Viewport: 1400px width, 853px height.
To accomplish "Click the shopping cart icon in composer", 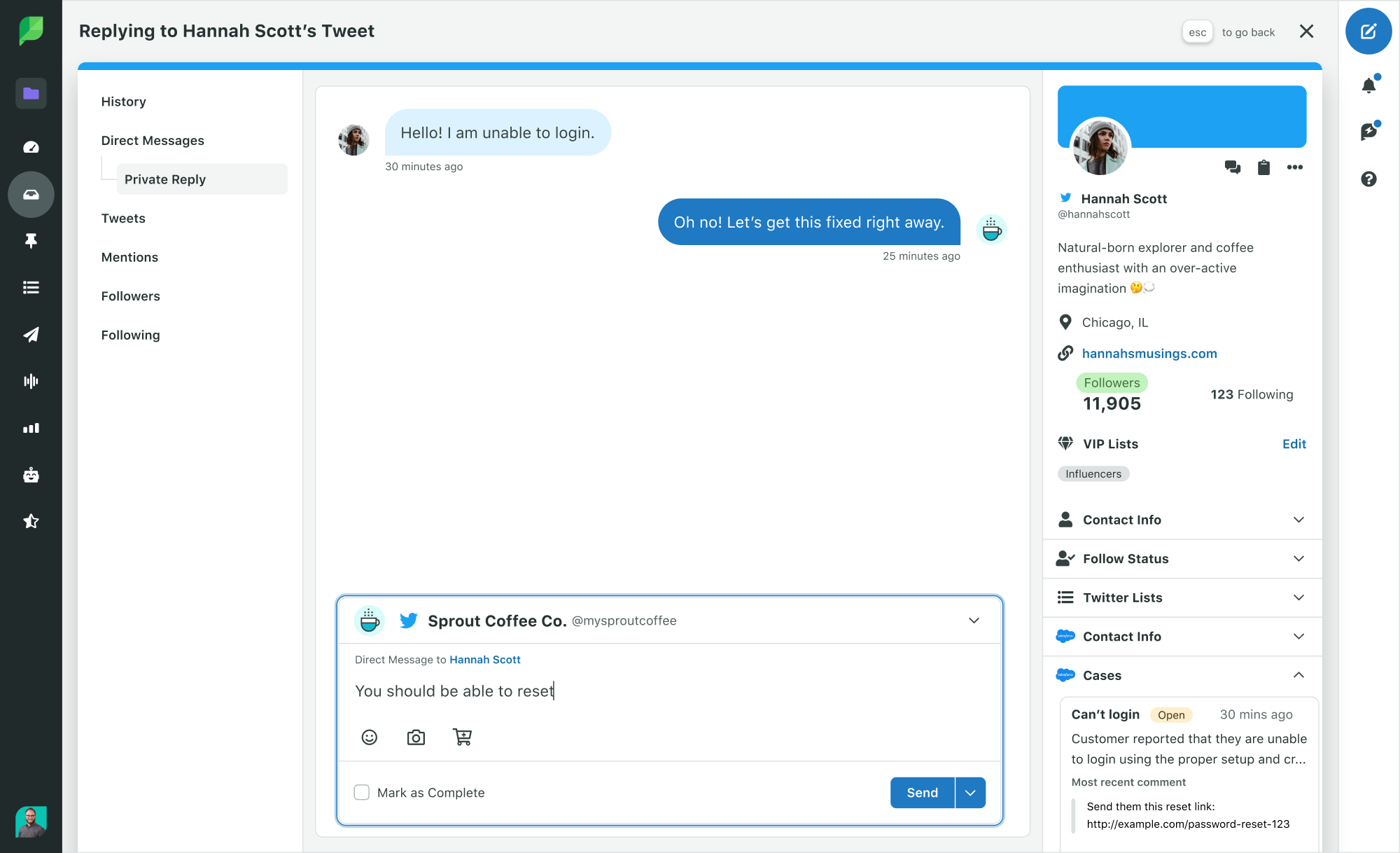I will 461,737.
